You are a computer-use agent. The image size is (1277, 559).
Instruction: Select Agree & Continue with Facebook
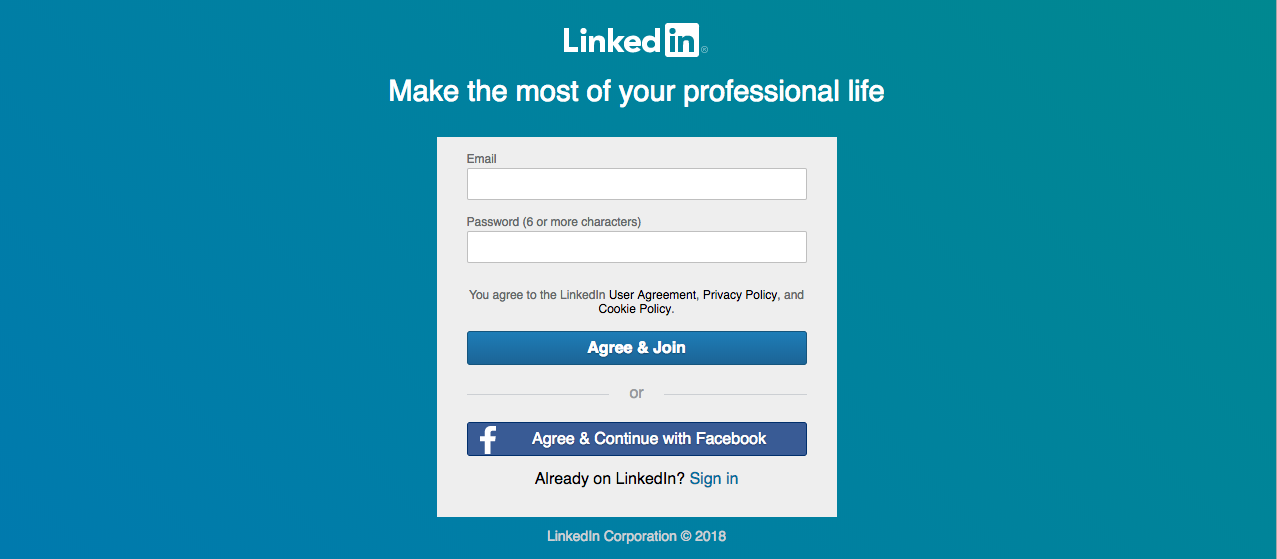(x=636, y=439)
